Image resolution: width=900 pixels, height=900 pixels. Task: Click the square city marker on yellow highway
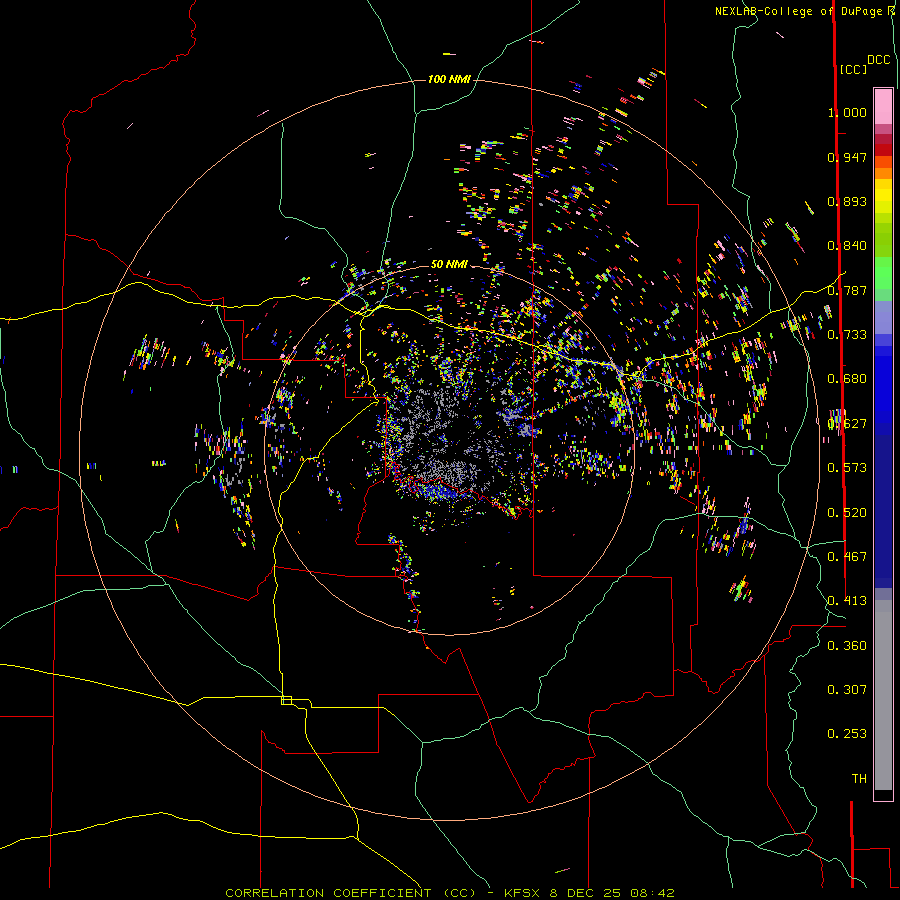[286, 700]
